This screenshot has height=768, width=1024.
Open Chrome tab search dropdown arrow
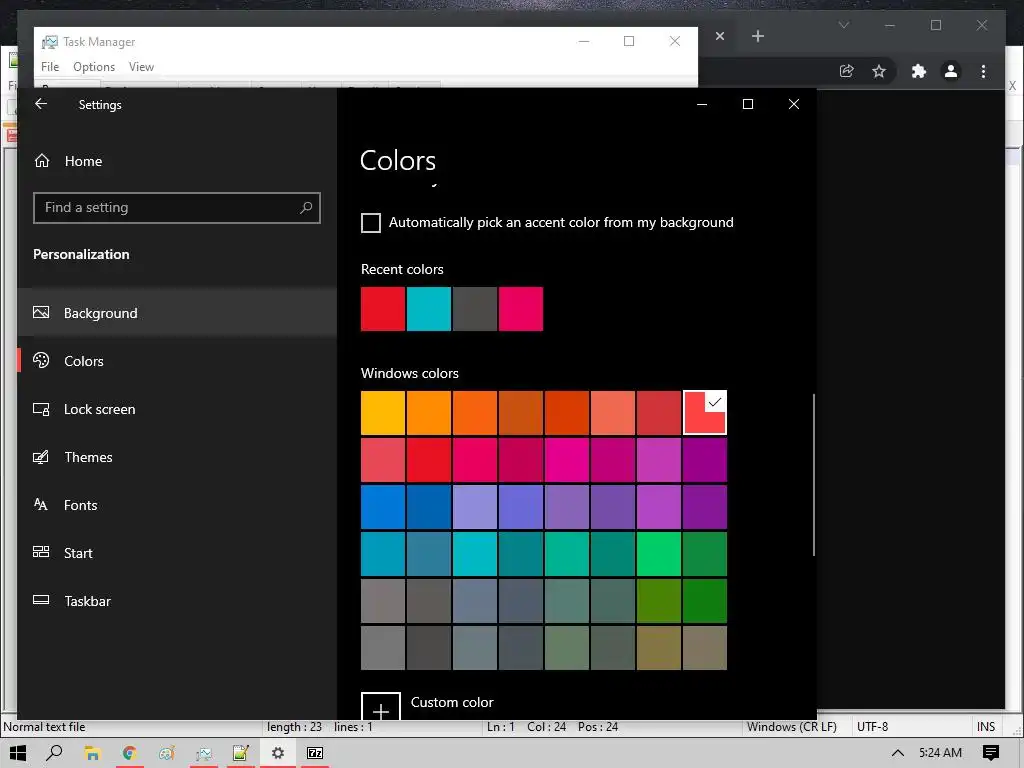(844, 25)
